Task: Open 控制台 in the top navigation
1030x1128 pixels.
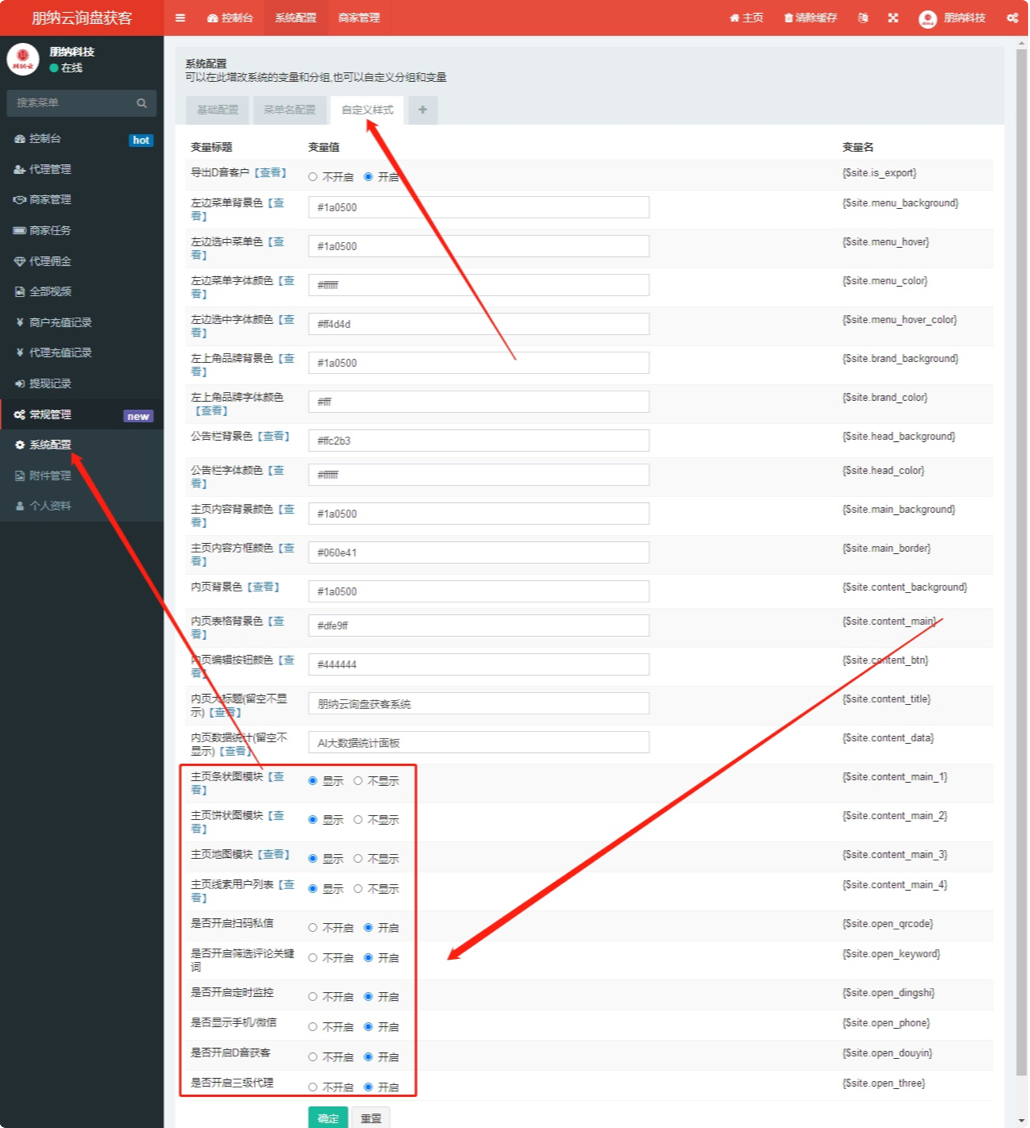Action: (230, 18)
